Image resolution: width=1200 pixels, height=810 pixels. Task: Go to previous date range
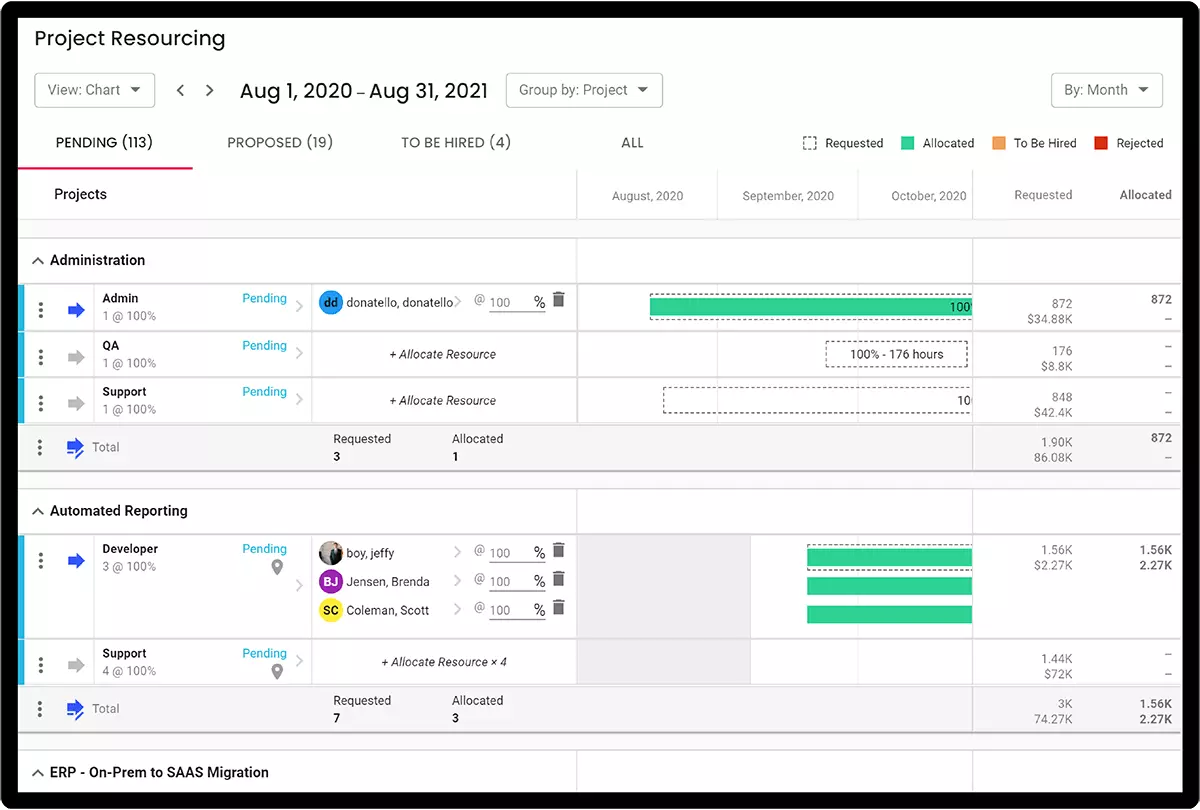coord(181,90)
